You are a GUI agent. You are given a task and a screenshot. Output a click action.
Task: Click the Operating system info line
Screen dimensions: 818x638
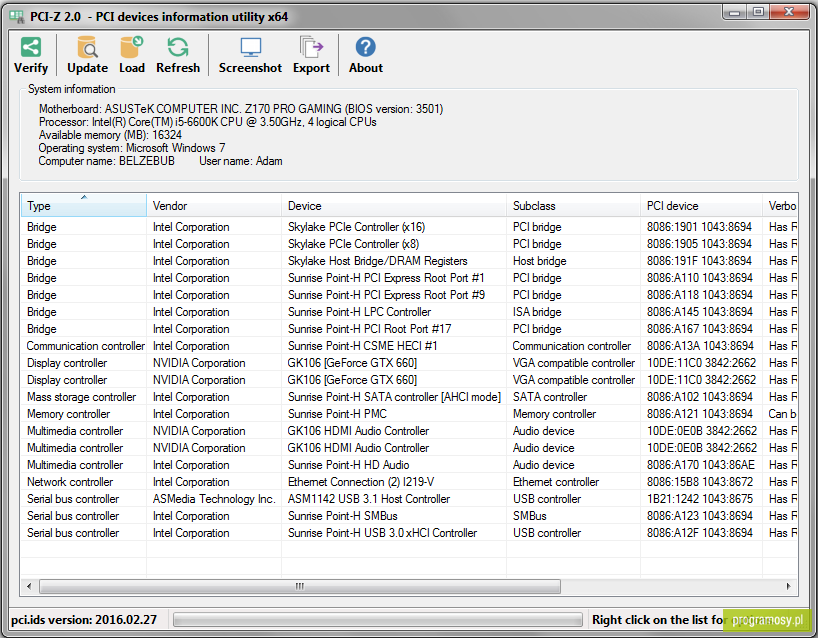pyautogui.click(x=131, y=148)
